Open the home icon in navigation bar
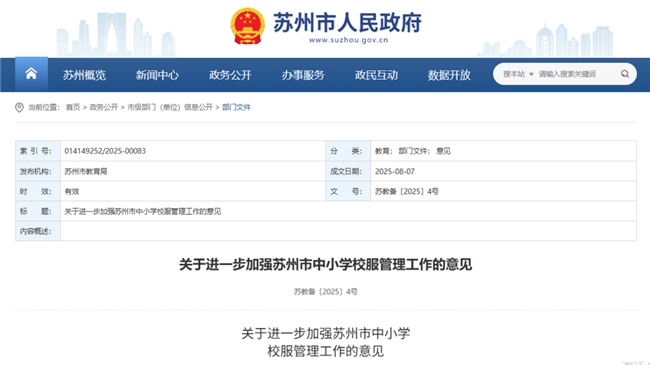The height and width of the screenshot is (365, 650). tap(31, 74)
